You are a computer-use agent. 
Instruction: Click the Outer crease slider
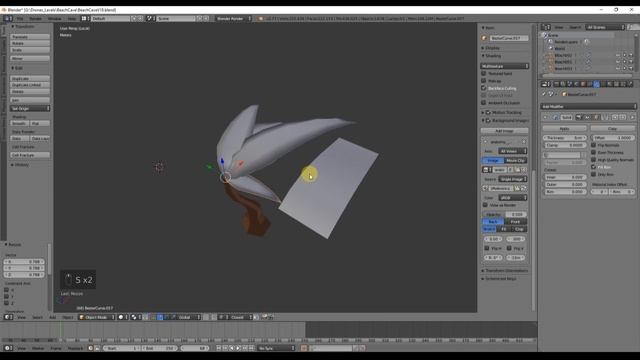(565, 184)
